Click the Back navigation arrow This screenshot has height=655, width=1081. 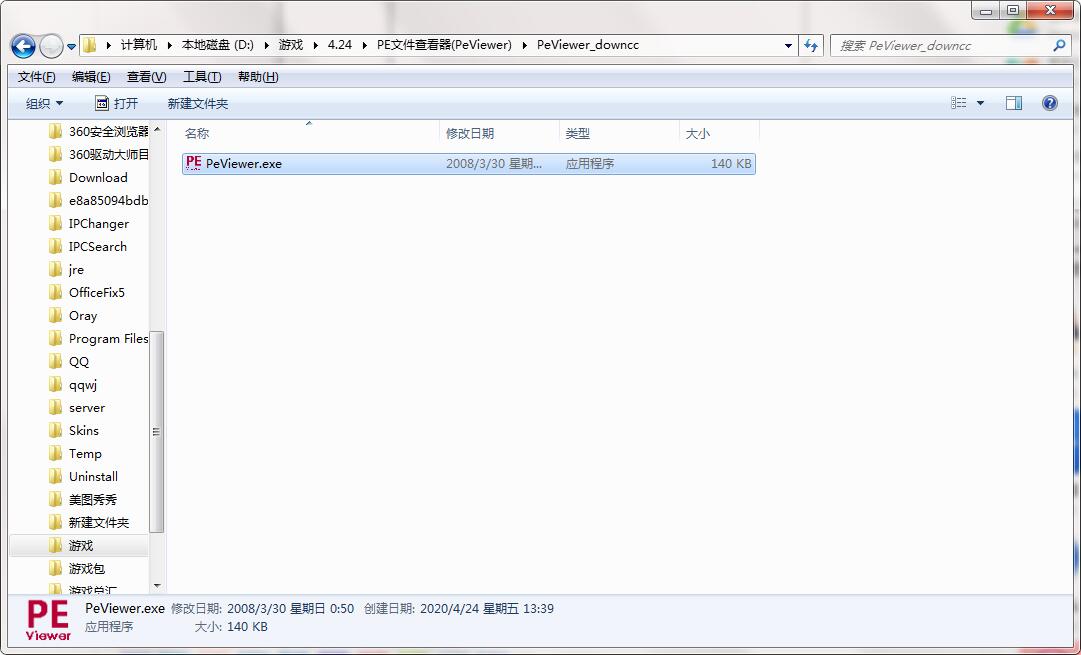tap(22, 45)
